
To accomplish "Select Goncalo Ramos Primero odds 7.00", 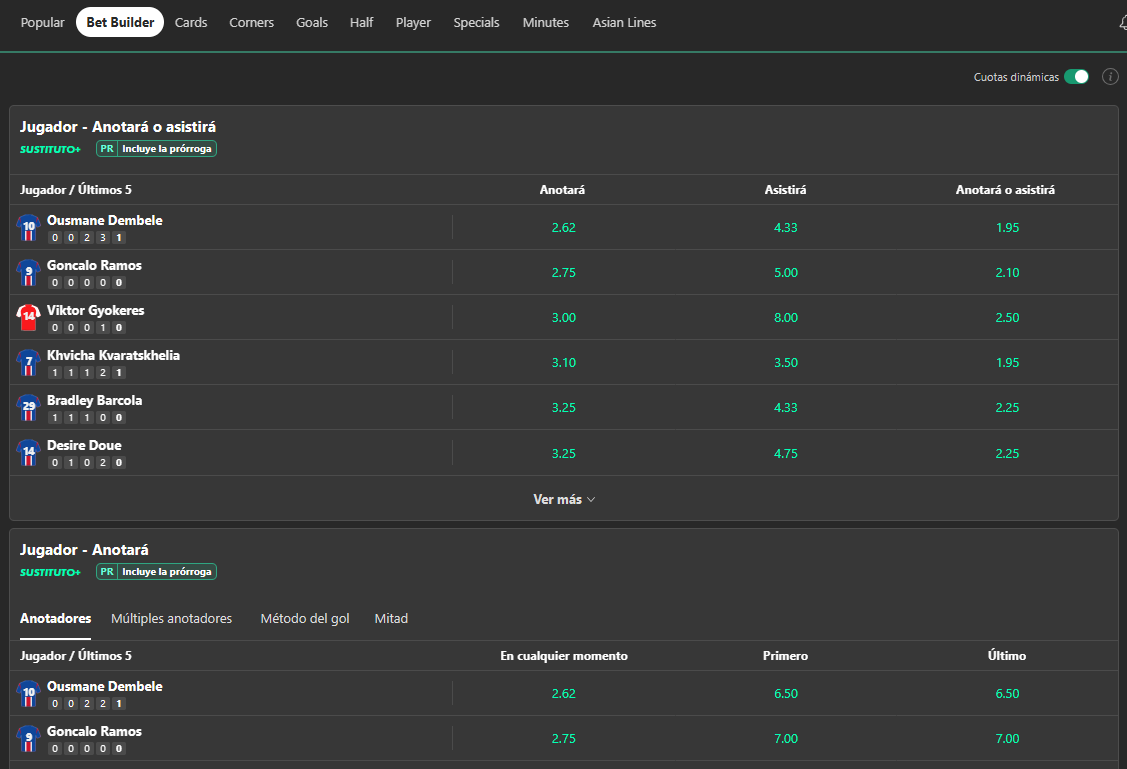I will [x=786, y=739].
